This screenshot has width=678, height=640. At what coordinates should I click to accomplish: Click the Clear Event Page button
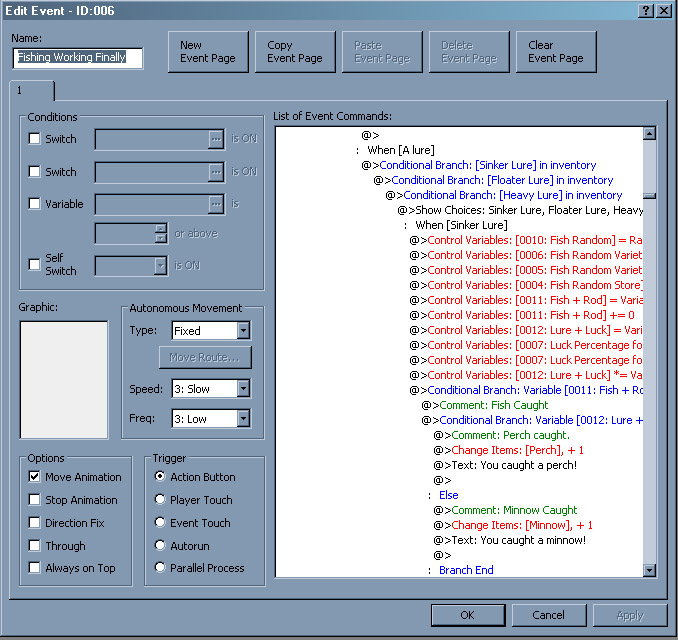556,52
